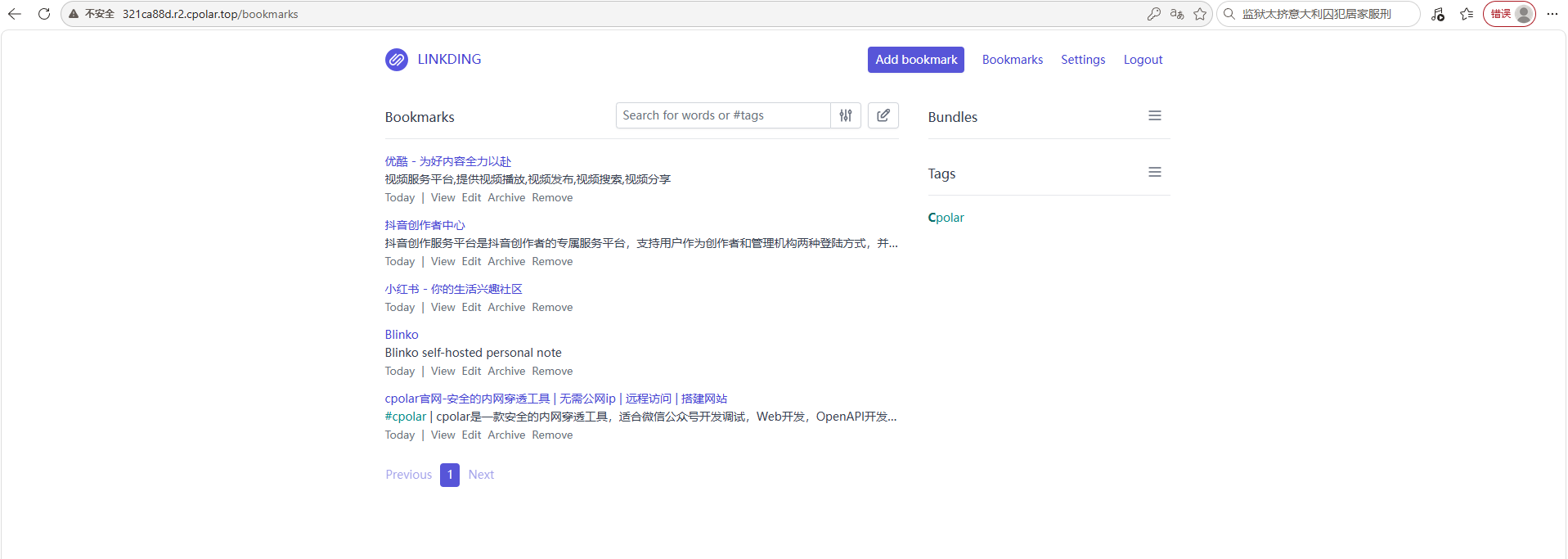
Task: Click the browser sidebar search box
Action: click(1317, 14)
